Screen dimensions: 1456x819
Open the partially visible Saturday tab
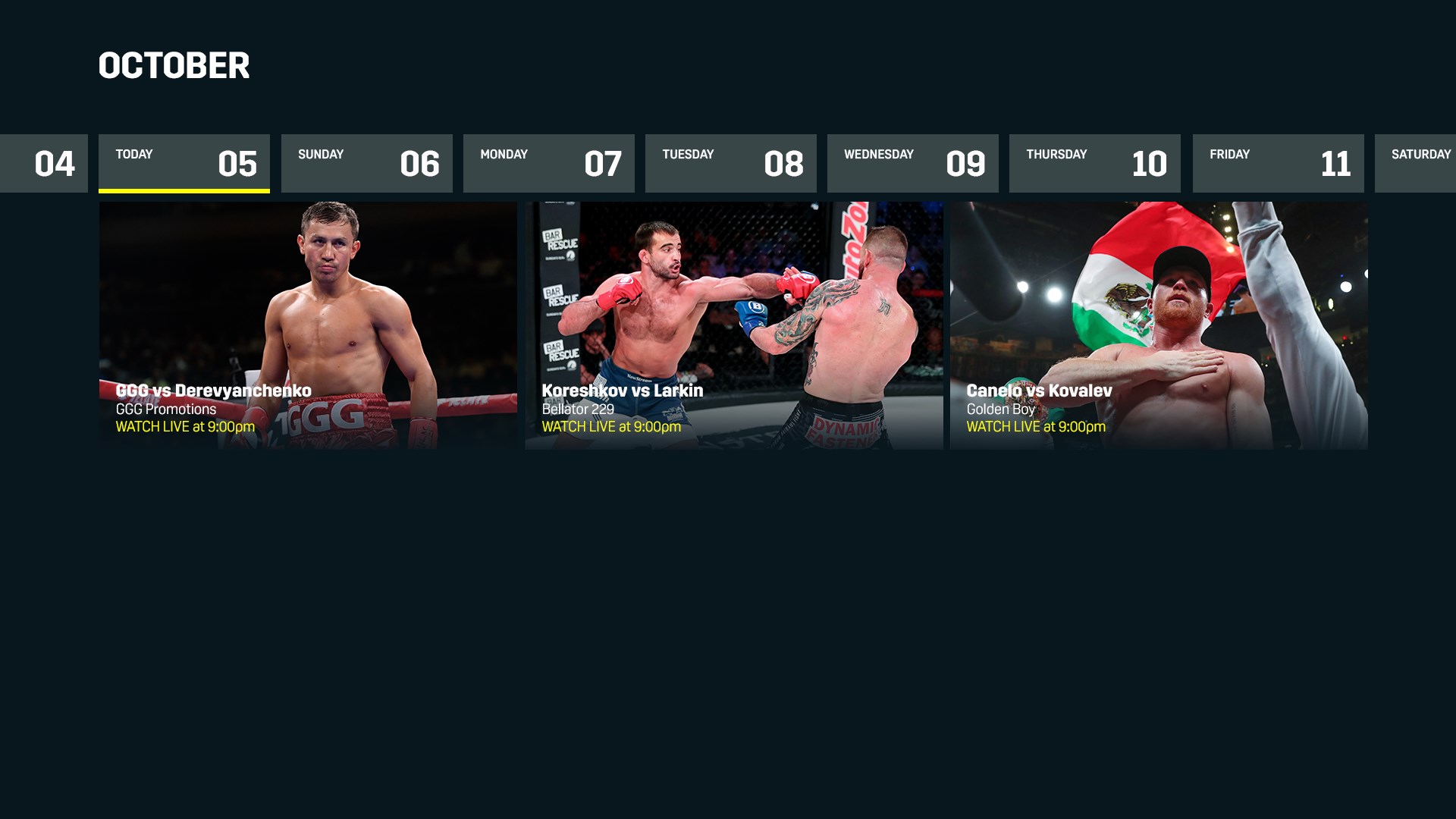pos(1416,163)
